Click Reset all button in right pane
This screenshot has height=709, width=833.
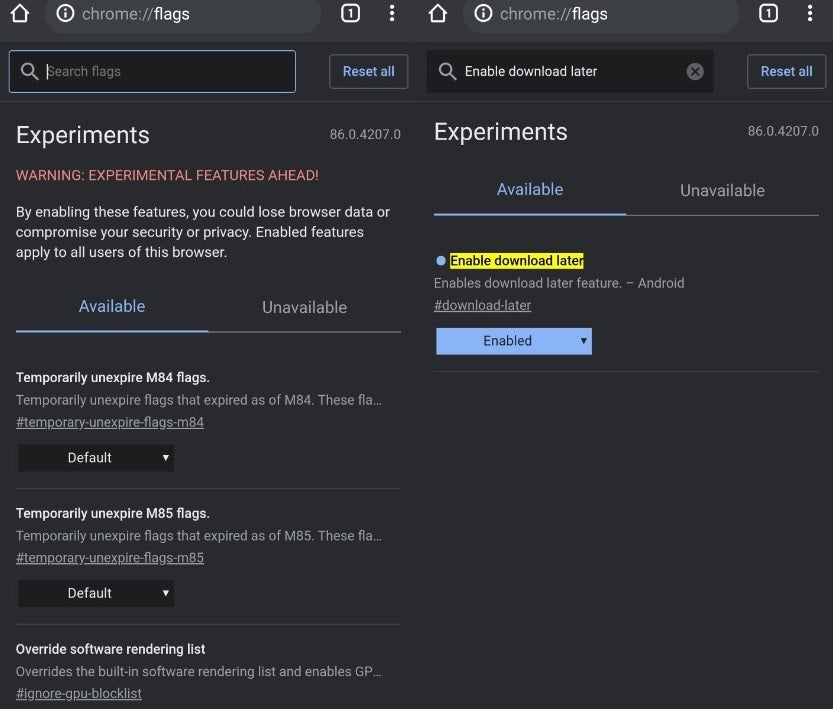pyautogui.click(x=786, y=71)
